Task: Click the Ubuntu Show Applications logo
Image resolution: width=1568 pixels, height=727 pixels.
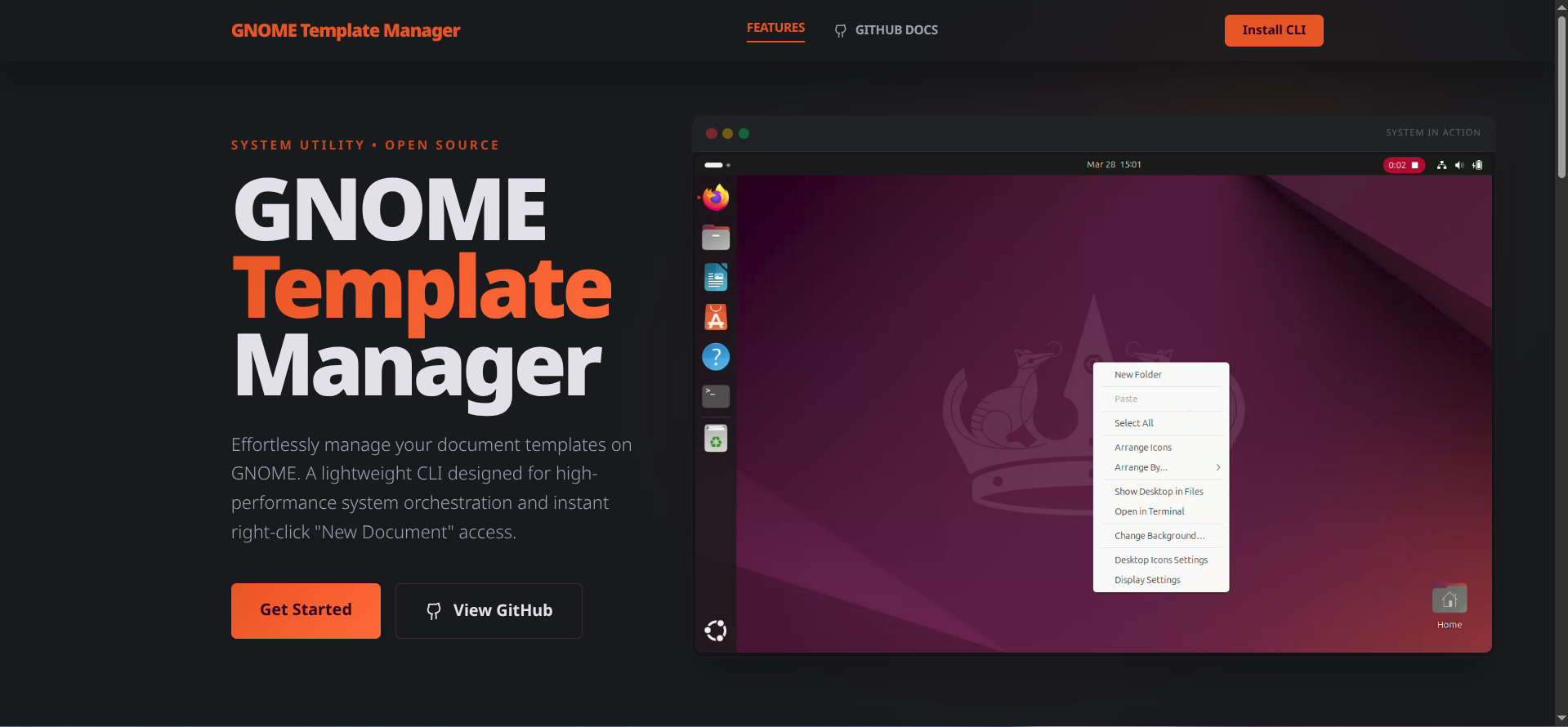Action: pos(716,631)
